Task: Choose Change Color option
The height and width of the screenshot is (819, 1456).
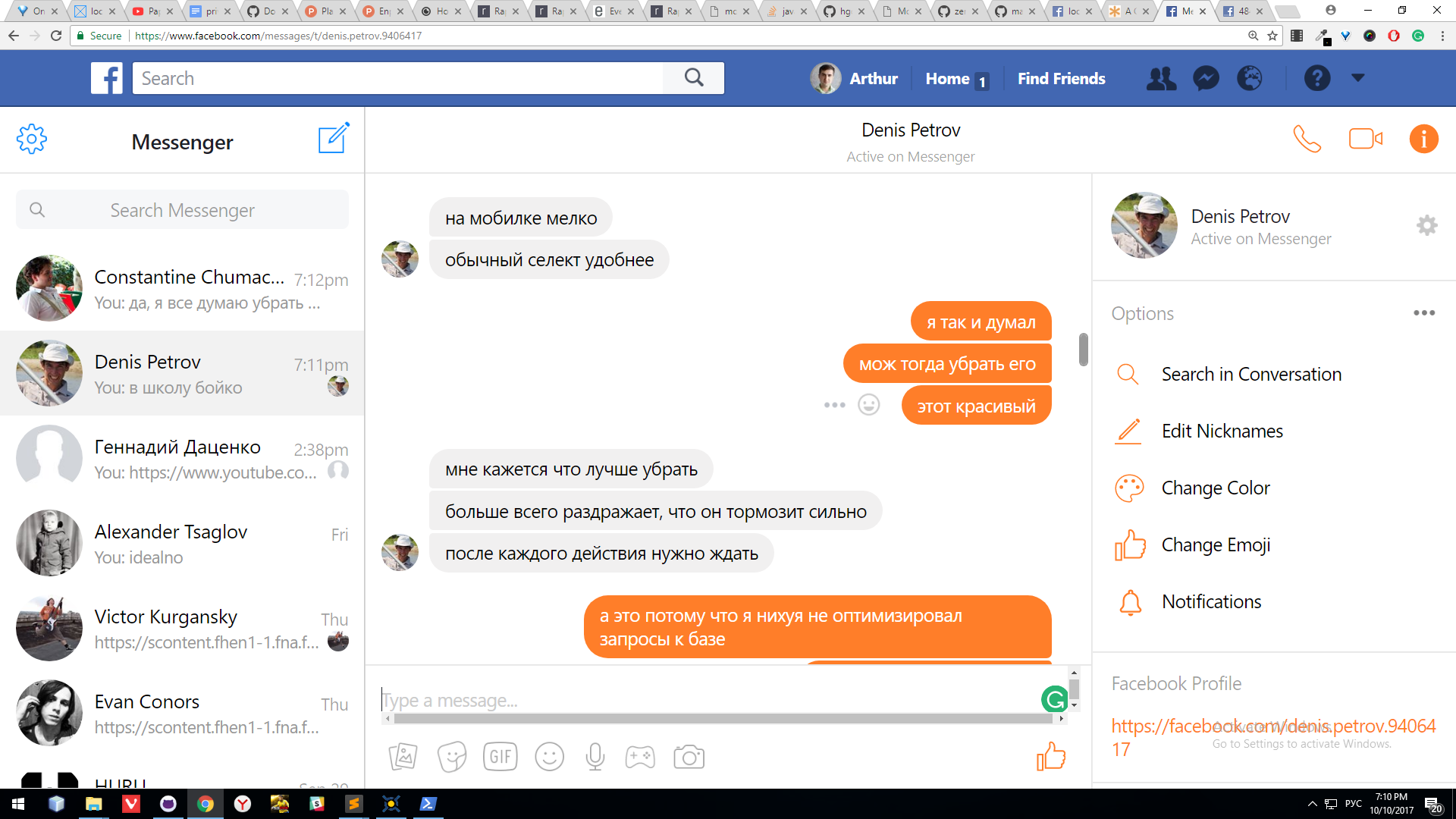Action: (x=1216, y=488)
